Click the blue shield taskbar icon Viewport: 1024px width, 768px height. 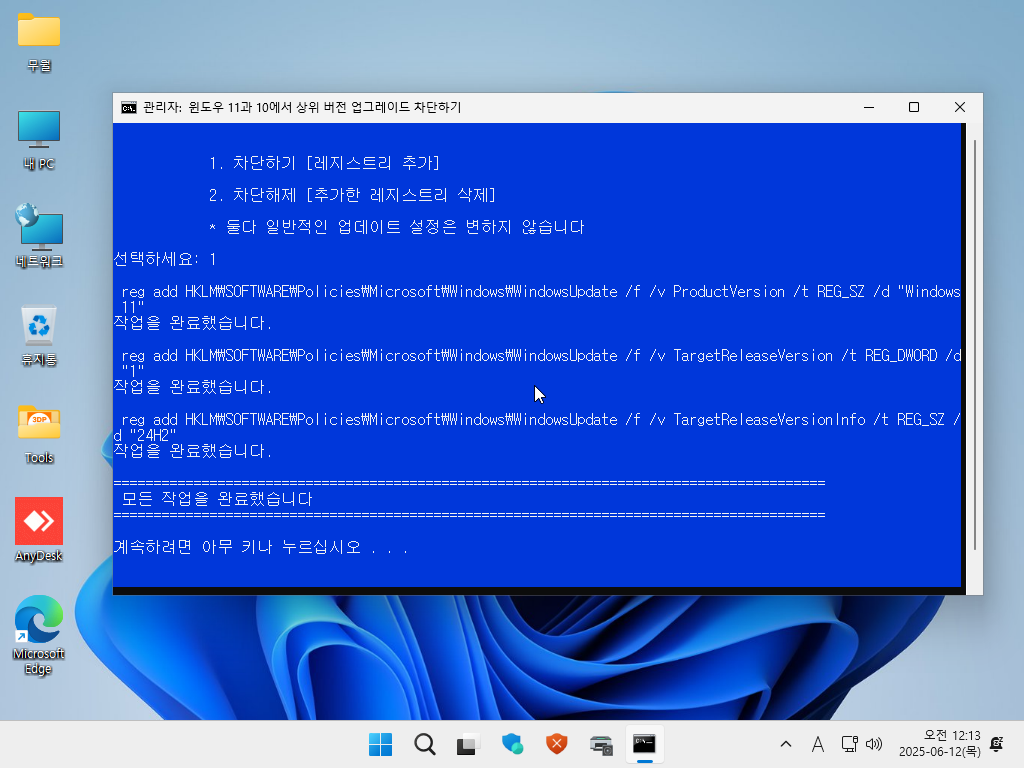point(513,744)
